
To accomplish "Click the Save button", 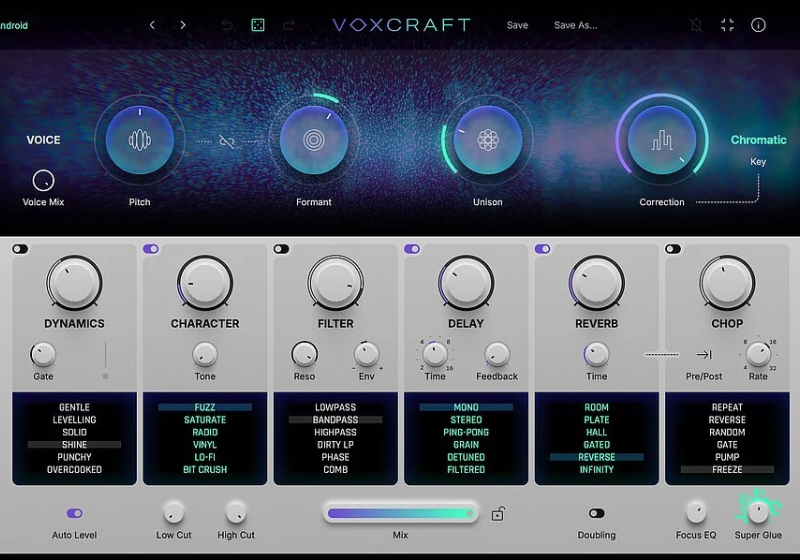I will point(517,25).
